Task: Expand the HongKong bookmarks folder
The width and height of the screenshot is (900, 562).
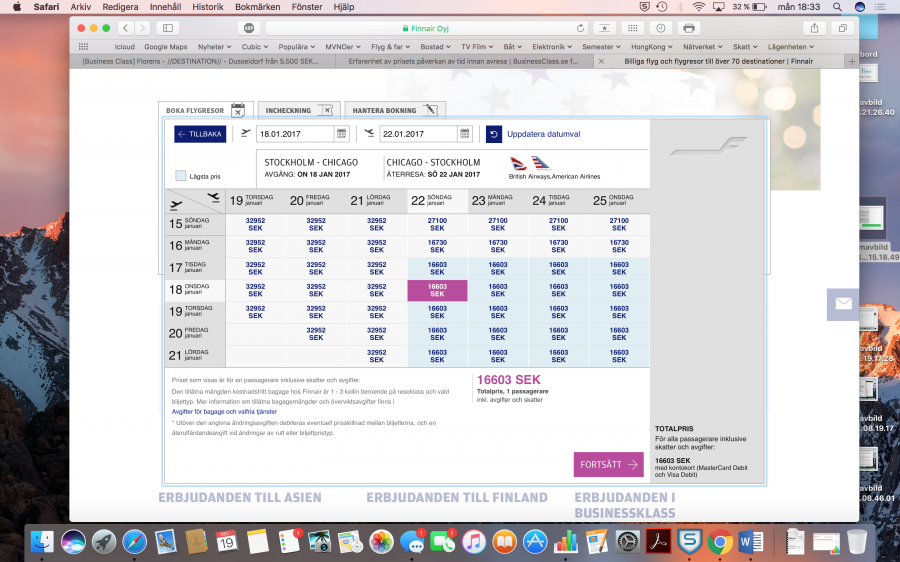Action: (x=649, y=46)
